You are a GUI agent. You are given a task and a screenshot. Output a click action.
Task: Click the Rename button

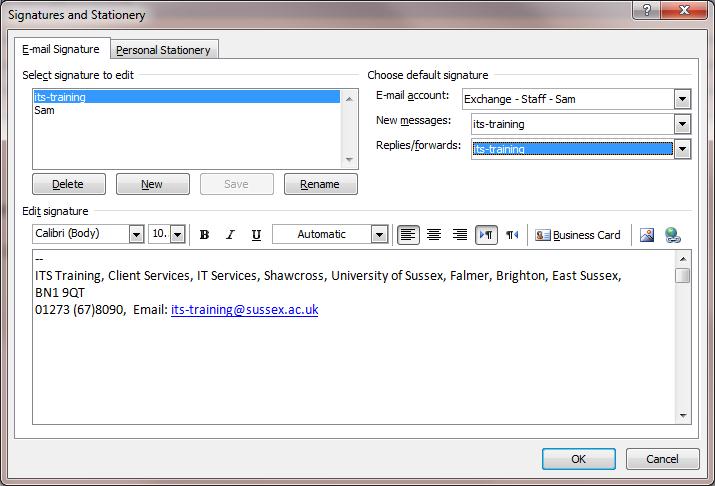320,184
